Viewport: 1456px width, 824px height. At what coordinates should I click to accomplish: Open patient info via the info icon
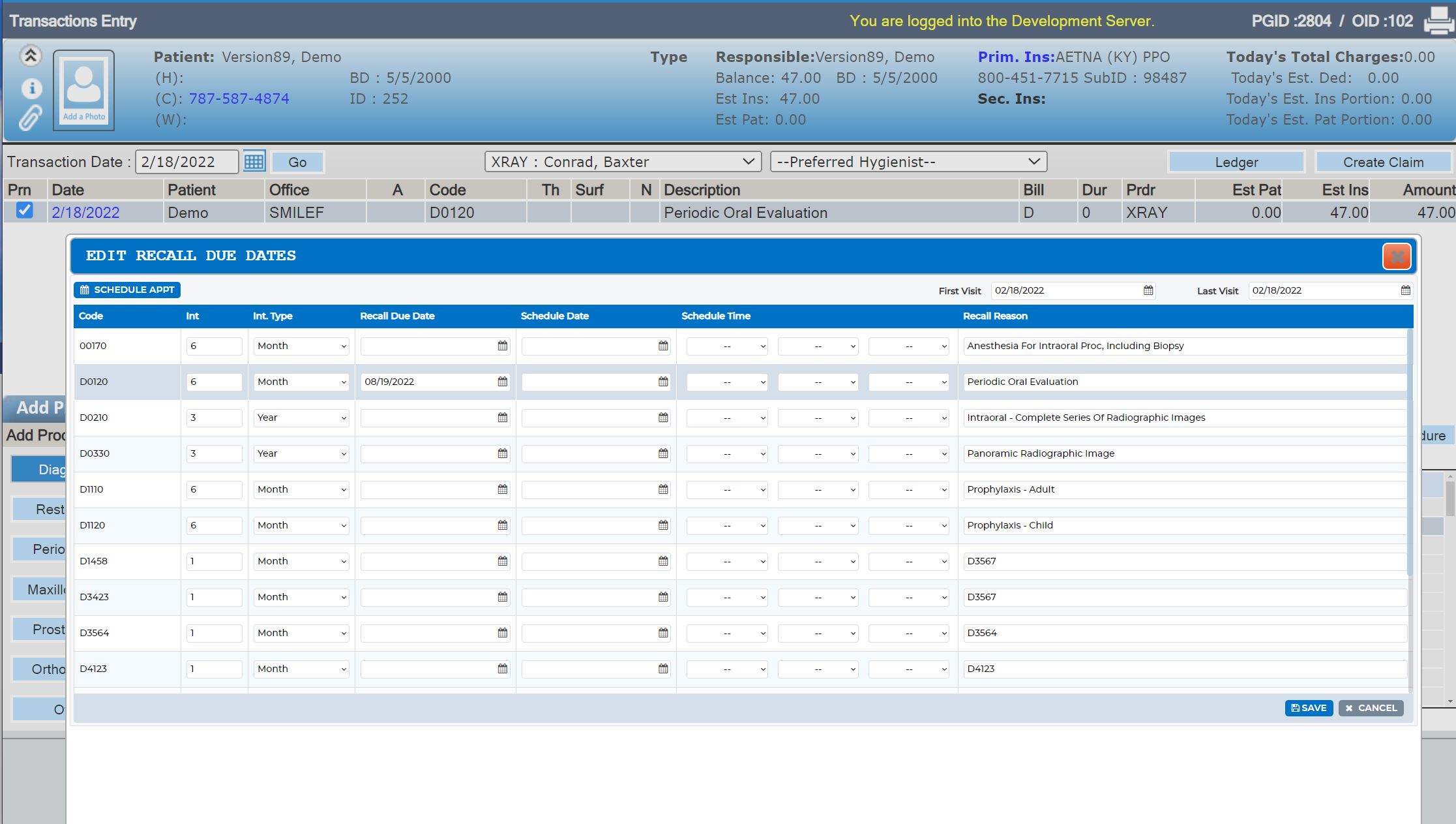coord(31,88)
